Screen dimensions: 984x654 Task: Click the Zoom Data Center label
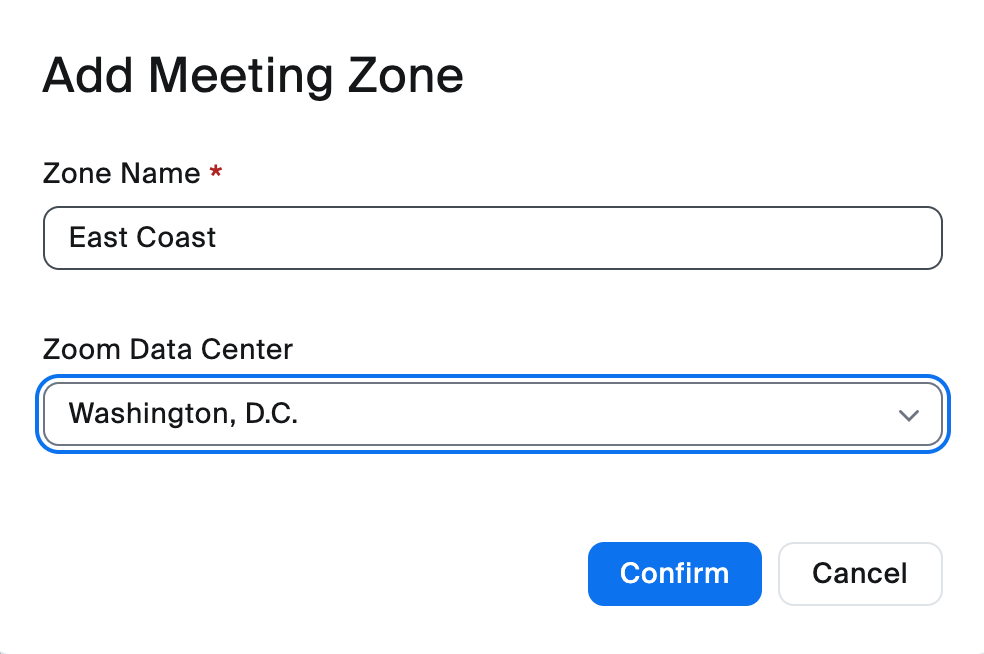(x=167, y=350)
